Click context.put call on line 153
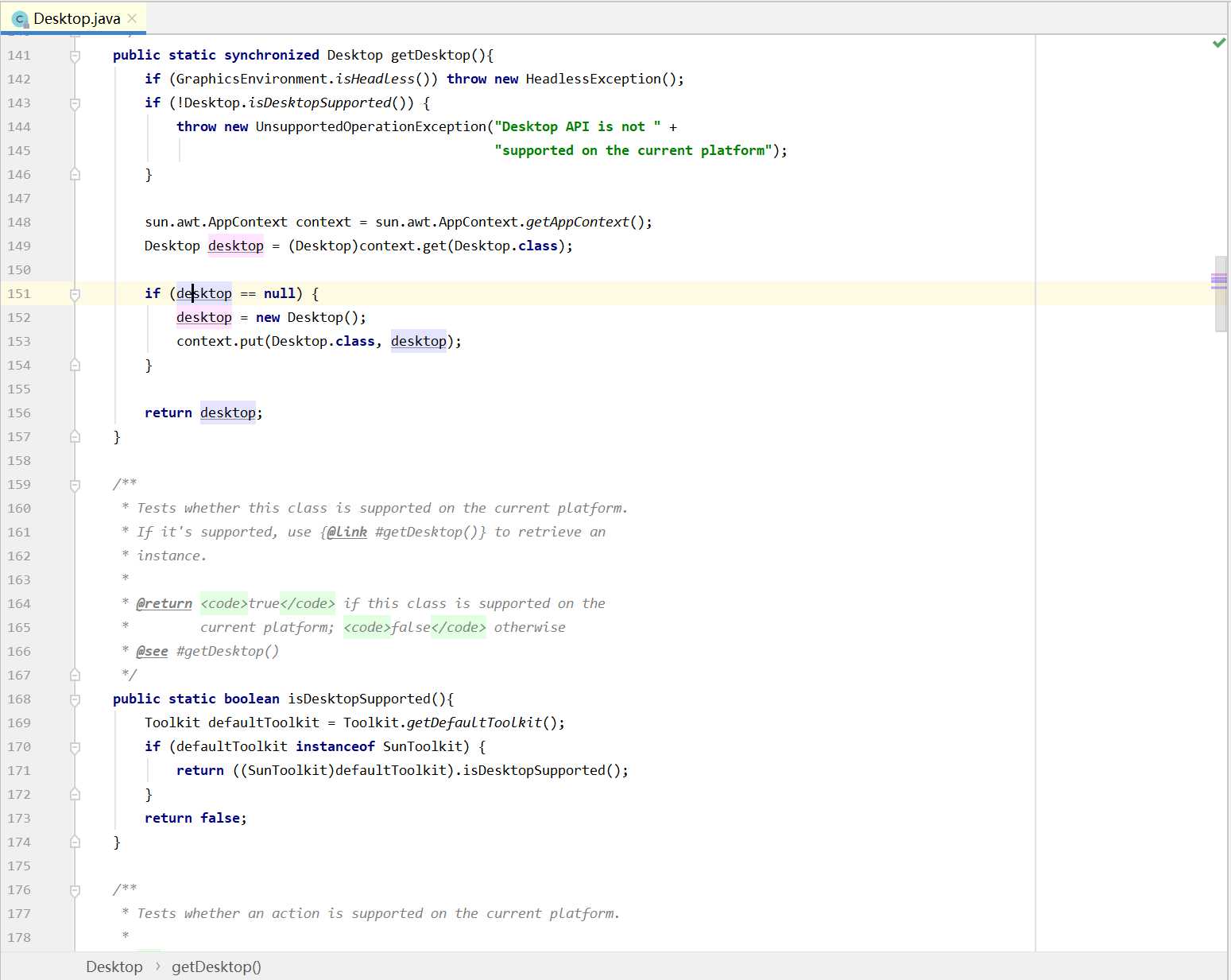1231x980 pixels. (x=219, y=341)
